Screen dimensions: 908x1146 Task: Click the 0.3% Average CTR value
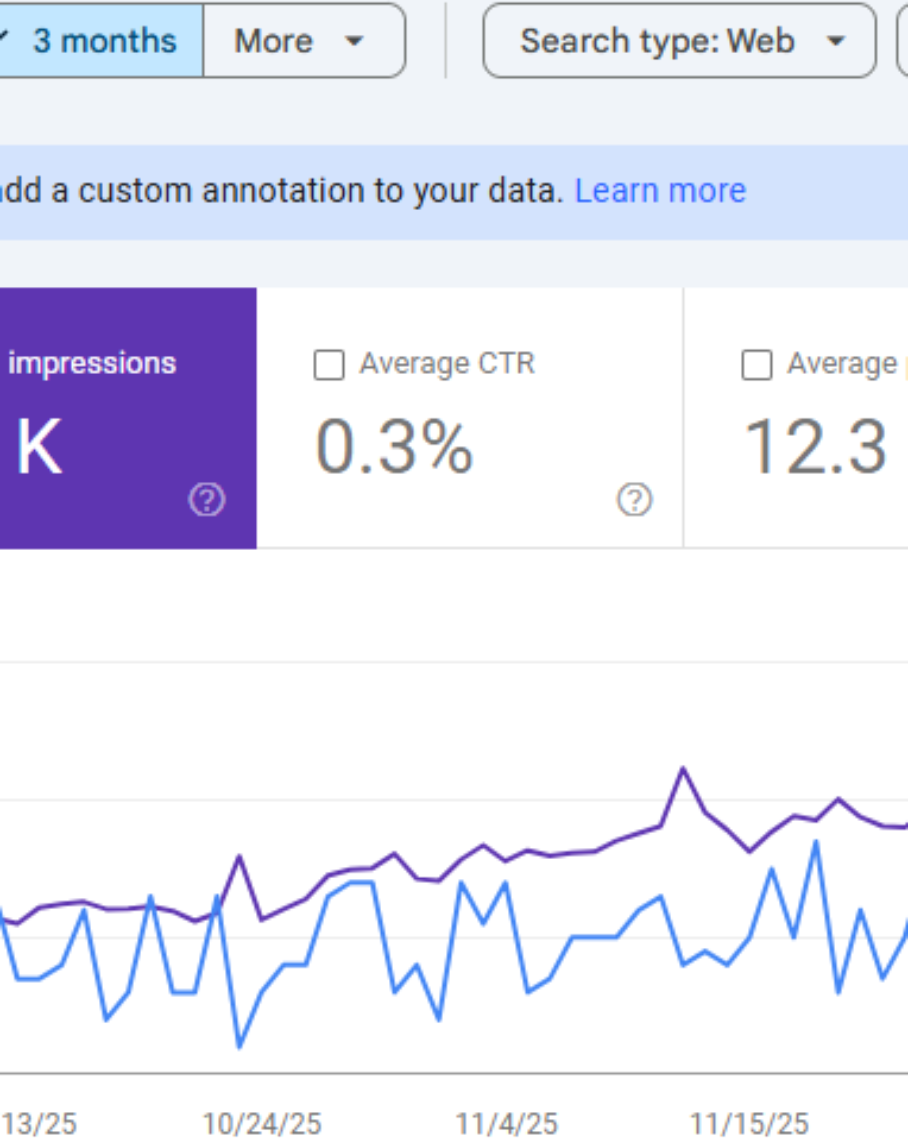[394, 446]
